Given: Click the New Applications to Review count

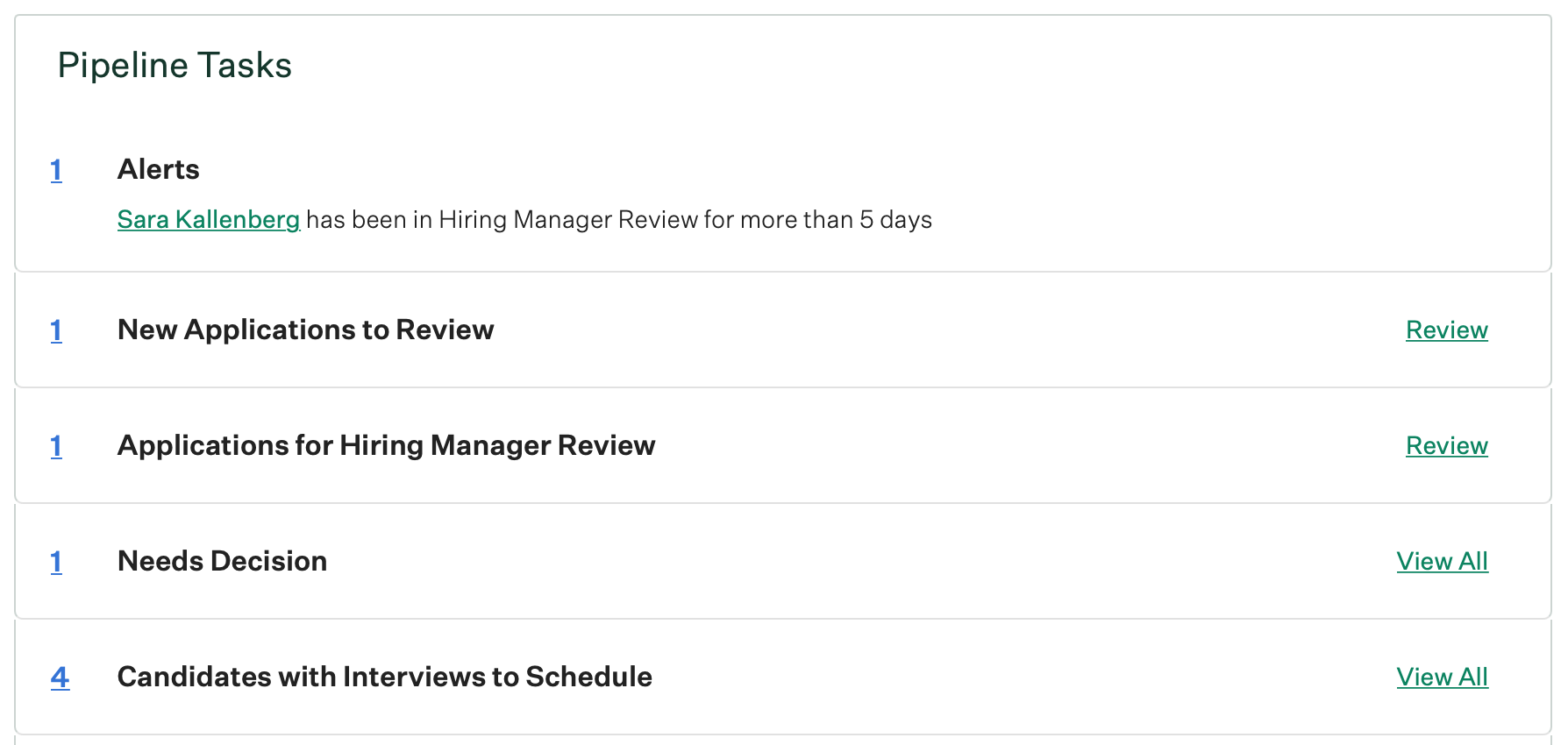Looking at the screenshot, I should (56, 330).
